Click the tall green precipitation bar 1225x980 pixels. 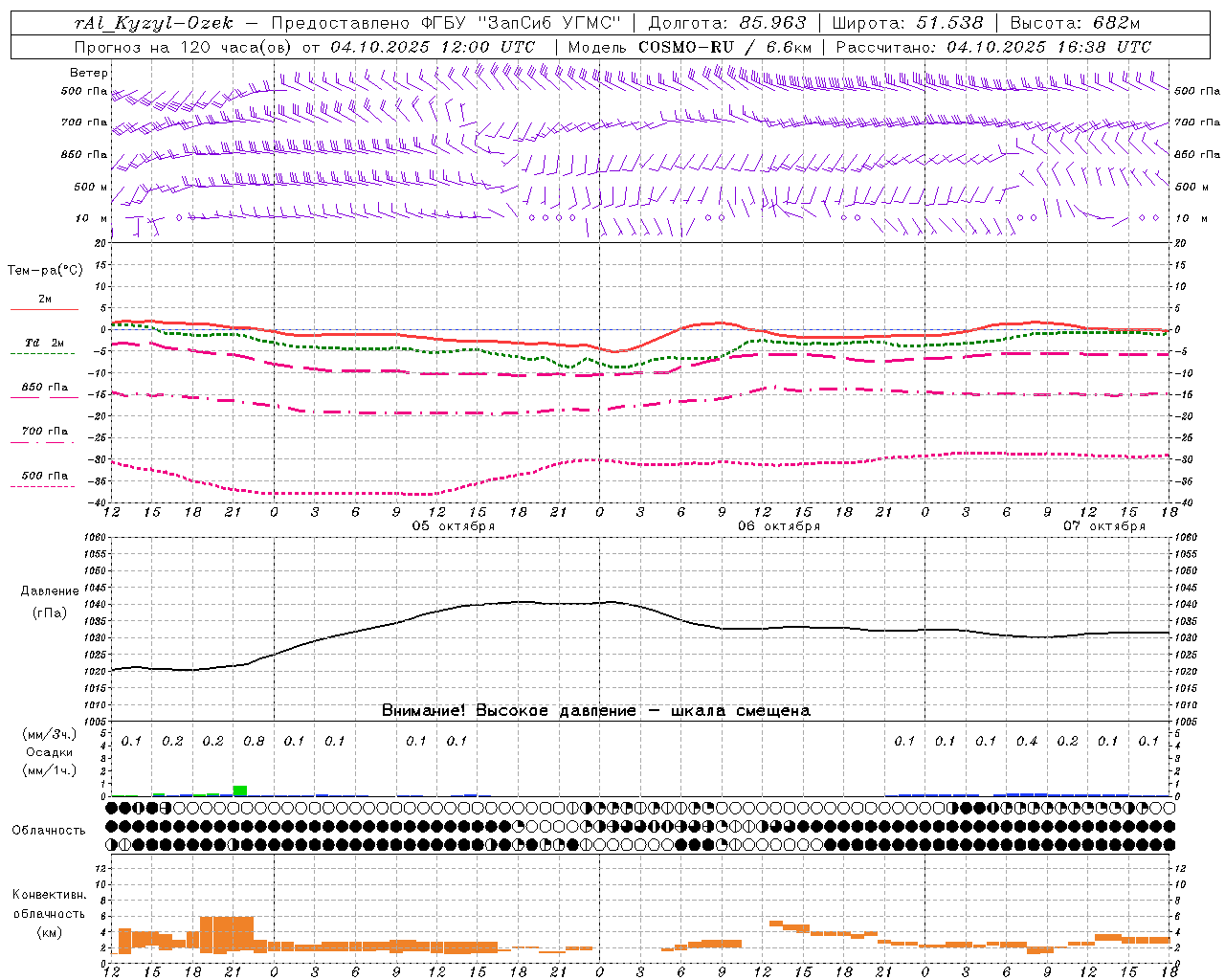pos(240,791)
